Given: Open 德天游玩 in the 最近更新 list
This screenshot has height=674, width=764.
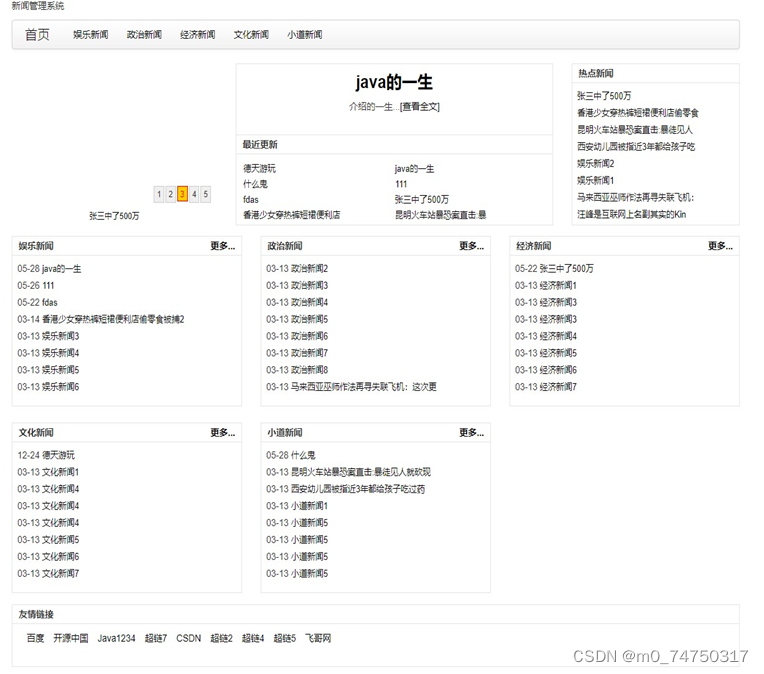Looking at the screenshot, I should pyautogui.click(x=259, y=169).
